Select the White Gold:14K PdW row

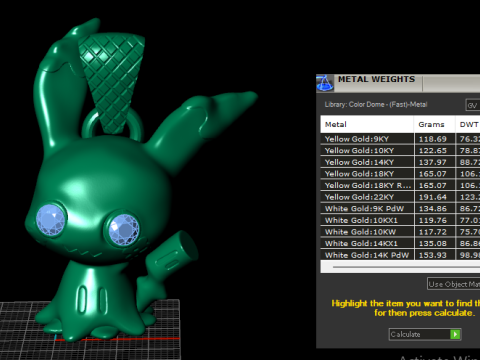pos(400,255)
